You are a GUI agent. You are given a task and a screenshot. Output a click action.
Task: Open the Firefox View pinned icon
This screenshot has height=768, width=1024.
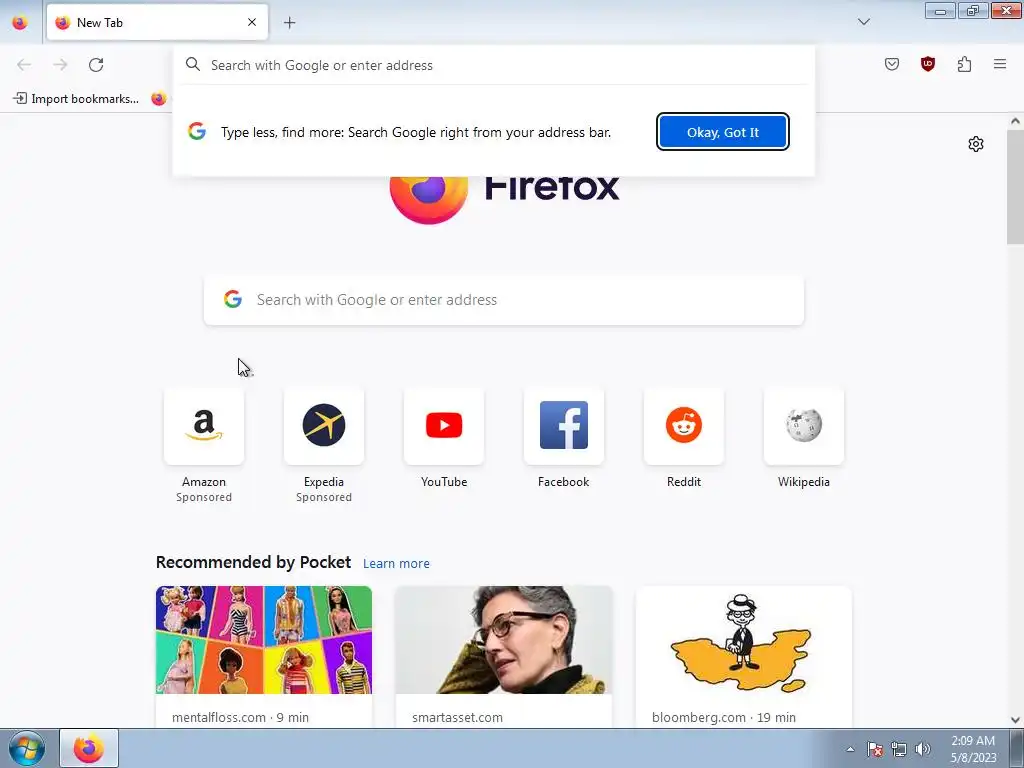coord(20,22)
